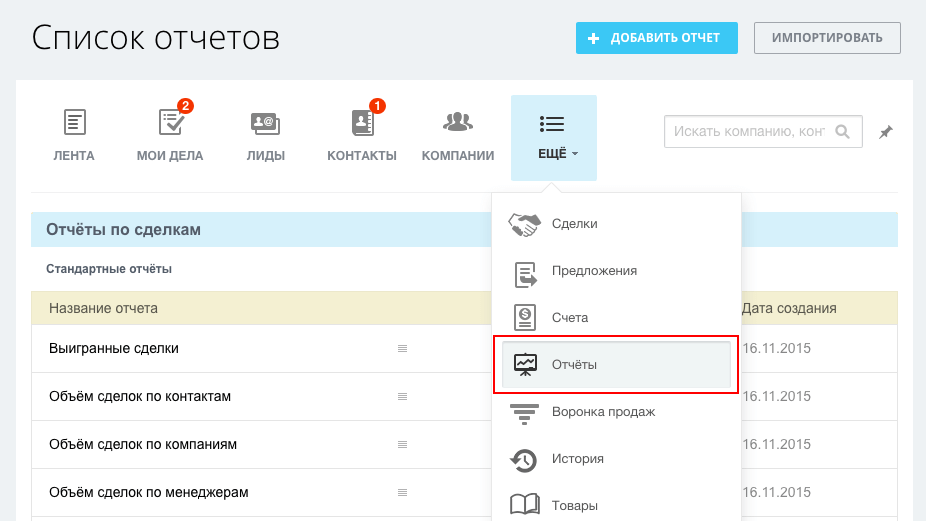Click the Импортировать button
Viewport: 926px width, 521px height.
pos(827,38)
